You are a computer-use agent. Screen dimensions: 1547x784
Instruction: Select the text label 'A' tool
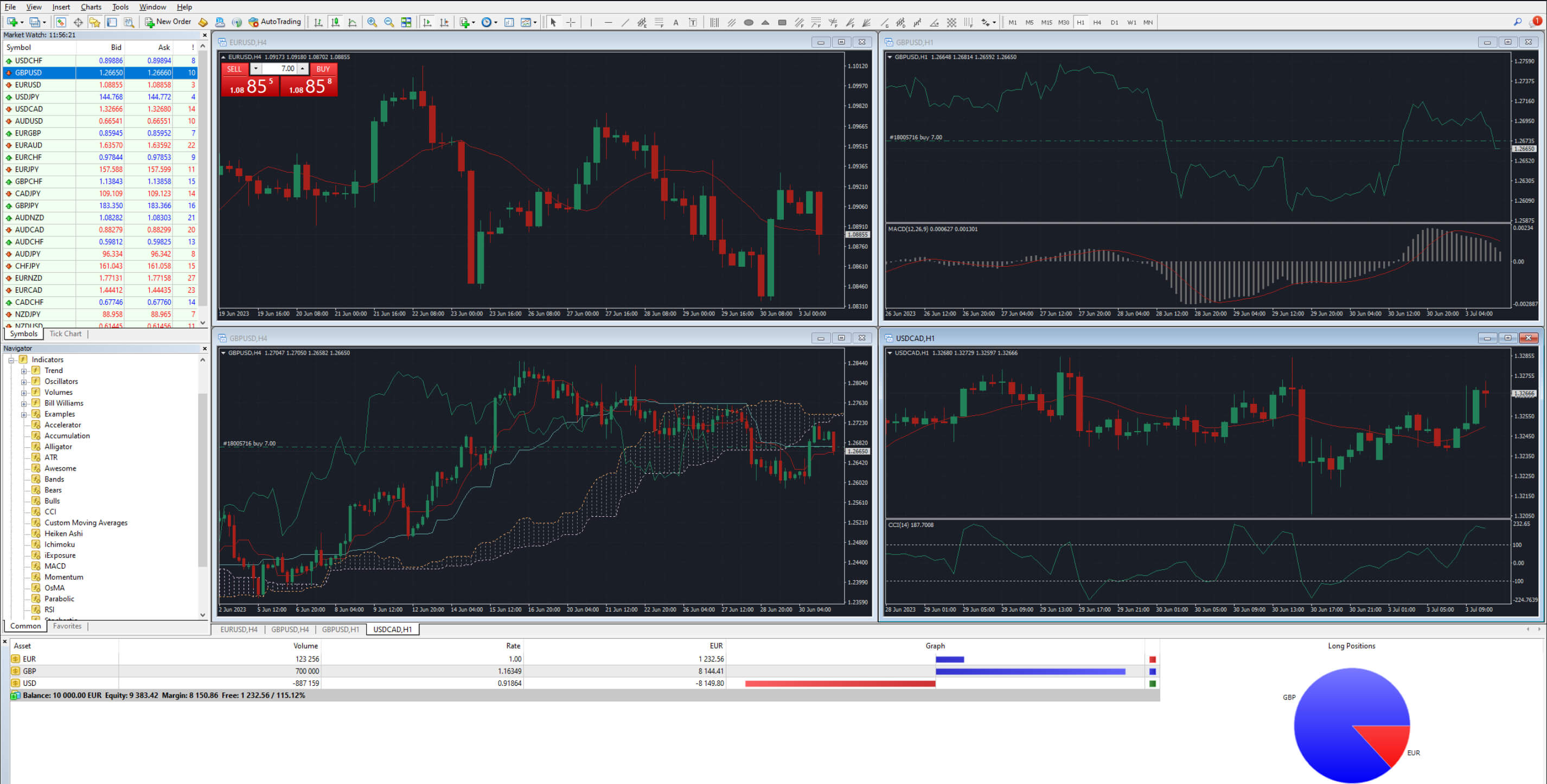tap(676, 22)
